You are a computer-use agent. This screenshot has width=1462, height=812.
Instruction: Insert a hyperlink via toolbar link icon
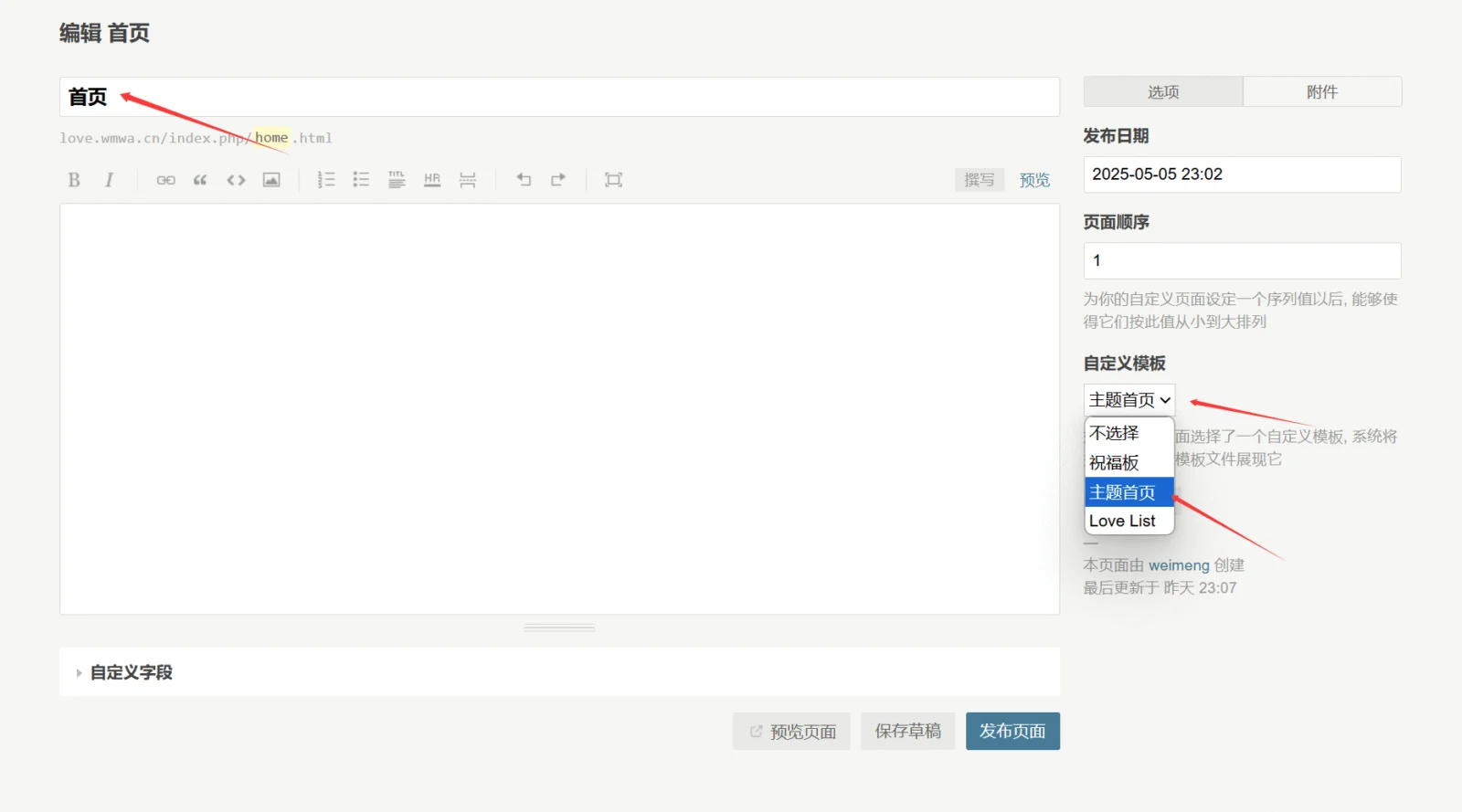click(165, 180)
